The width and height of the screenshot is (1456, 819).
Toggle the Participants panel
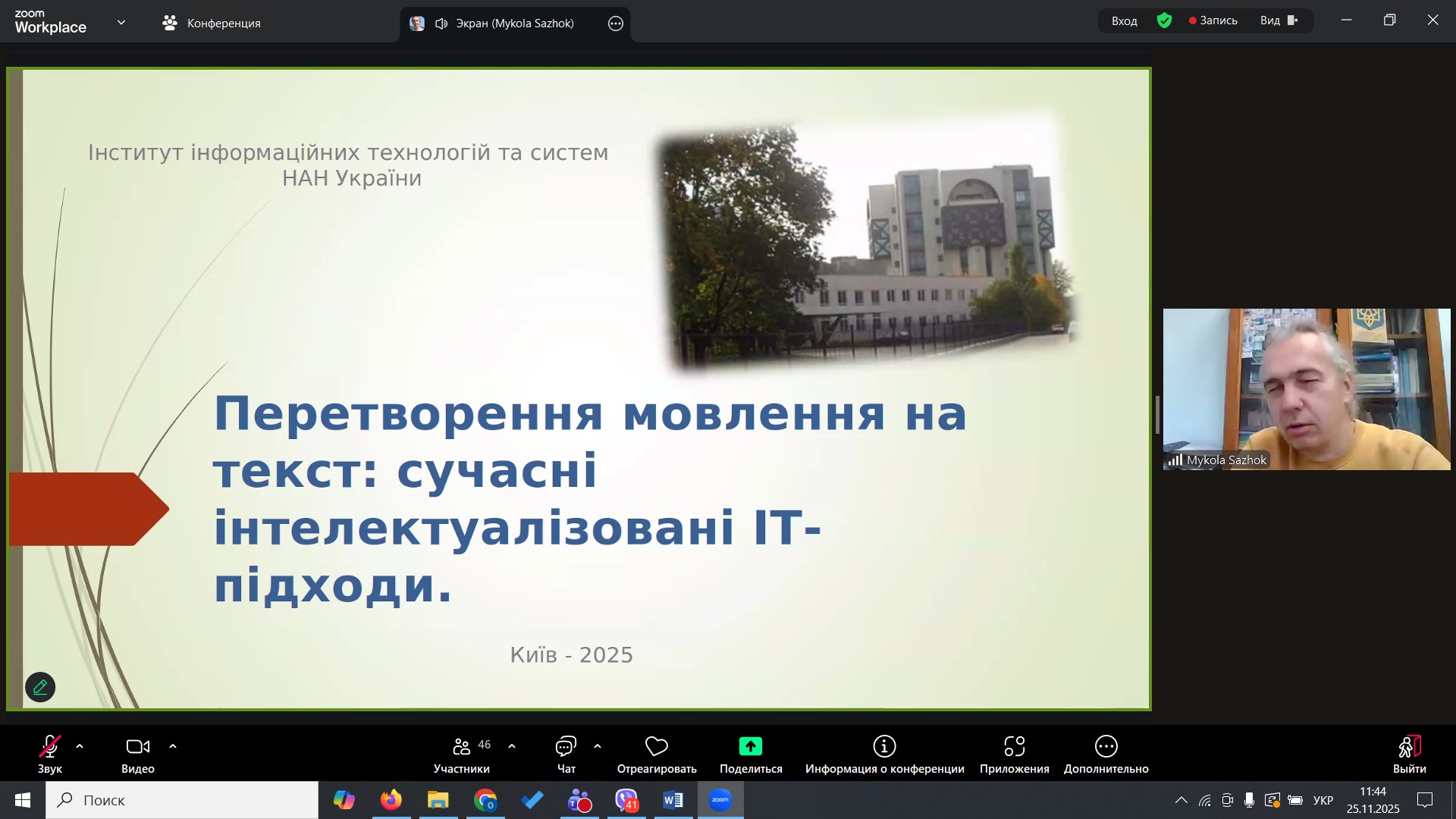click(x=462, y=747)
